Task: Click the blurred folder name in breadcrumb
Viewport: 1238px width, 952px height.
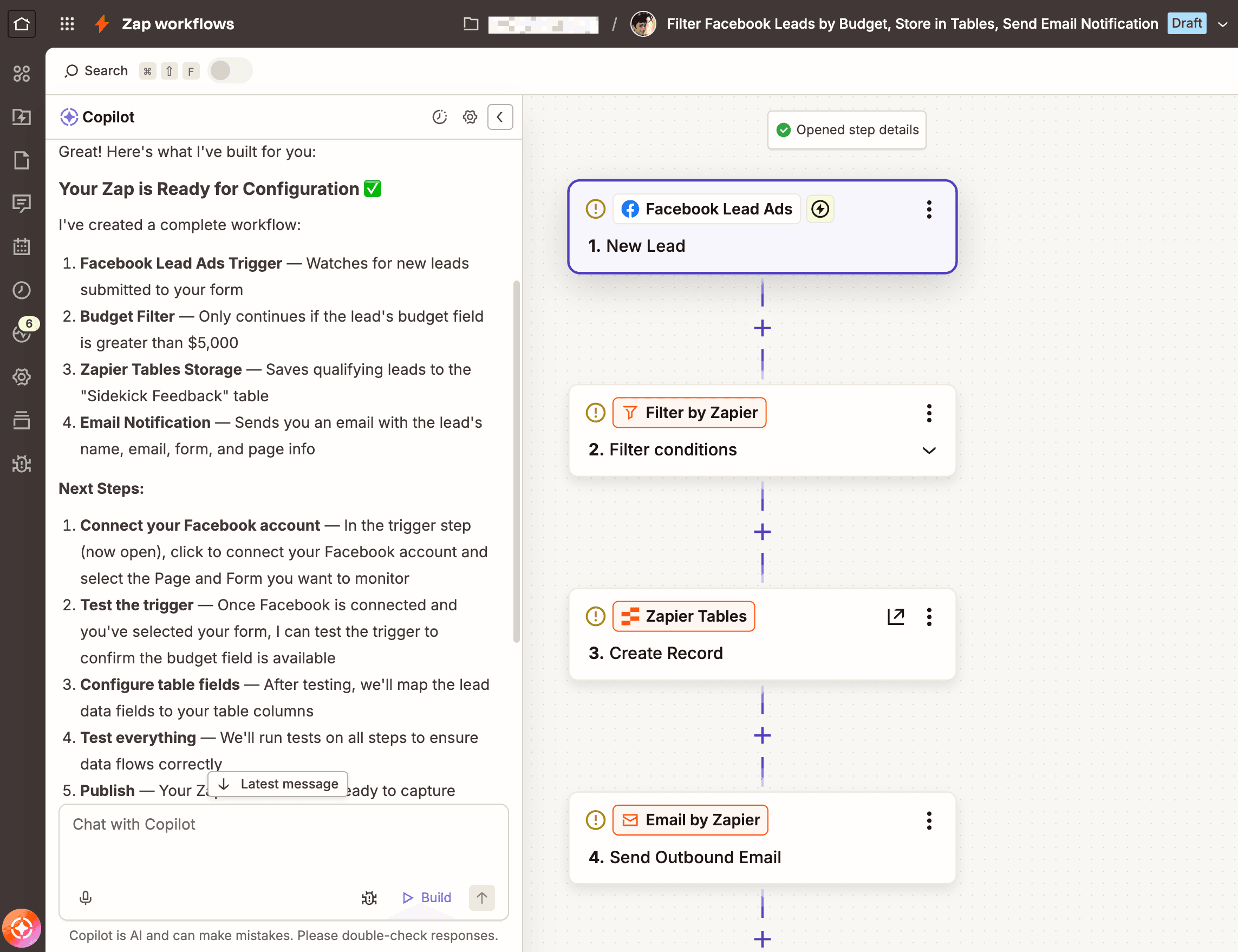Action: [x=543, y=24]
